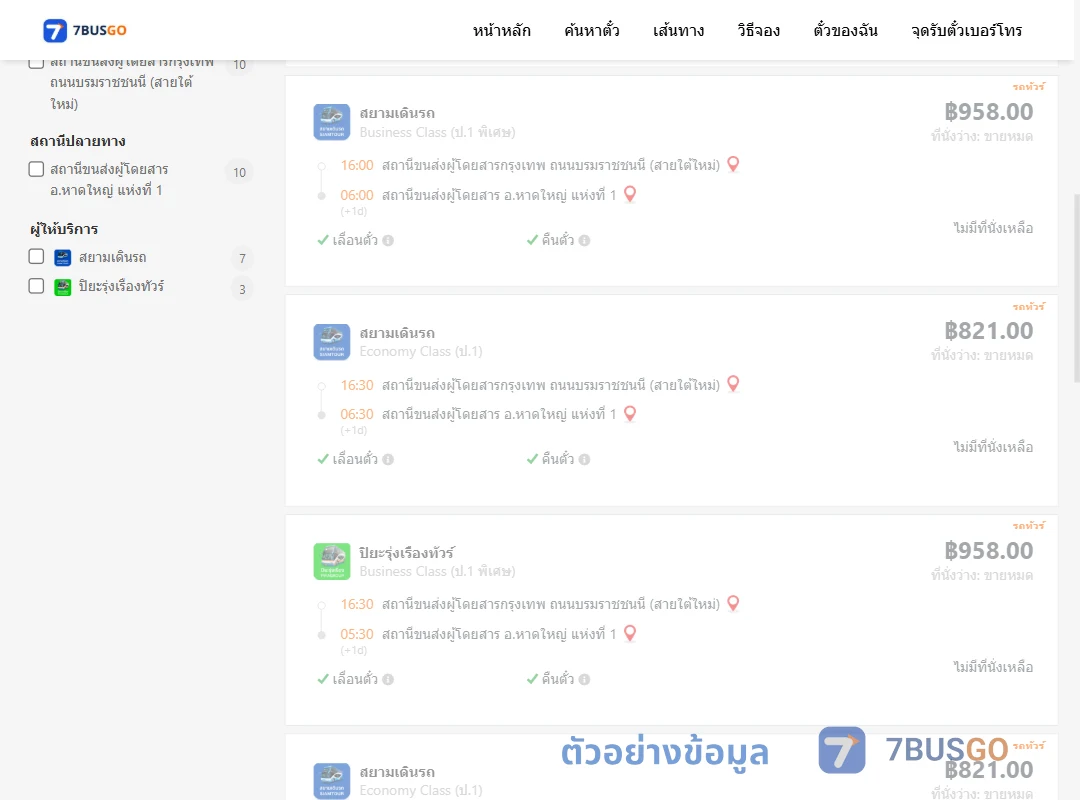Click the สยามเดินรถ logo in the operator filter
Screen dimensions: 1080x800
point(63,258)
